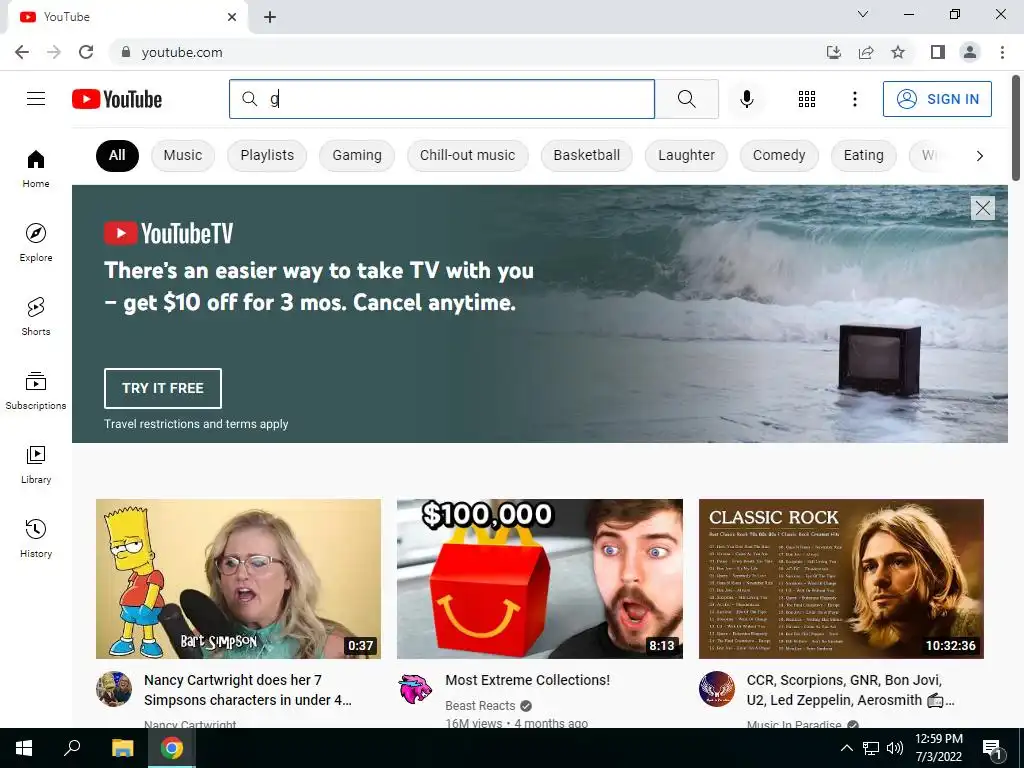
Task: Open the Classic Rock video thumbnail
Action: [x=841, y=579]
